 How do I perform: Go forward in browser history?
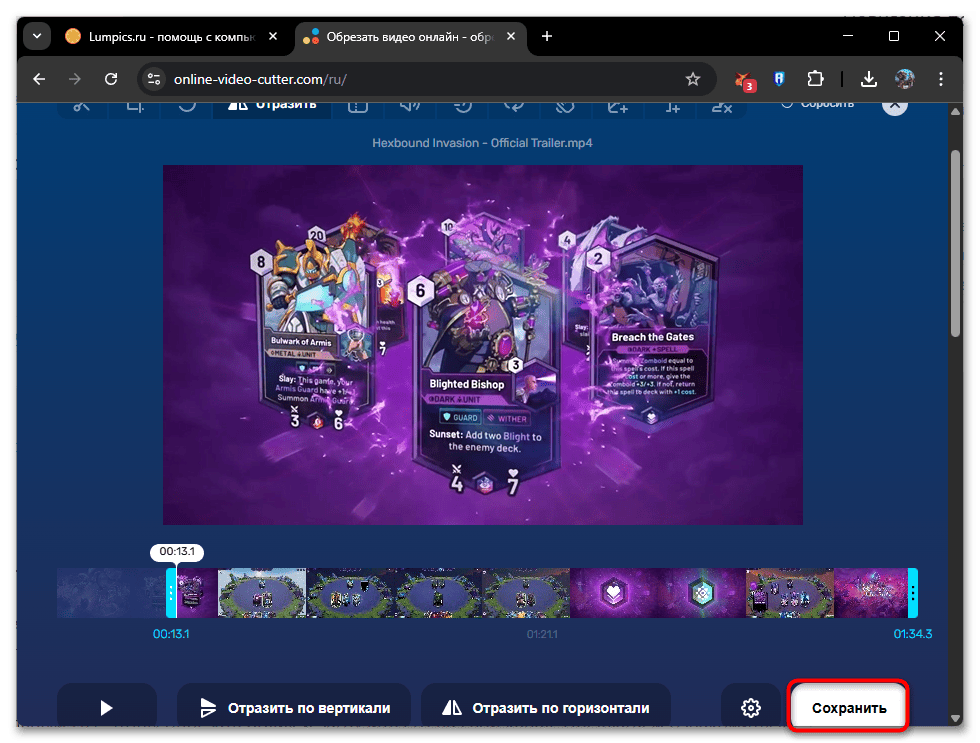75,79
